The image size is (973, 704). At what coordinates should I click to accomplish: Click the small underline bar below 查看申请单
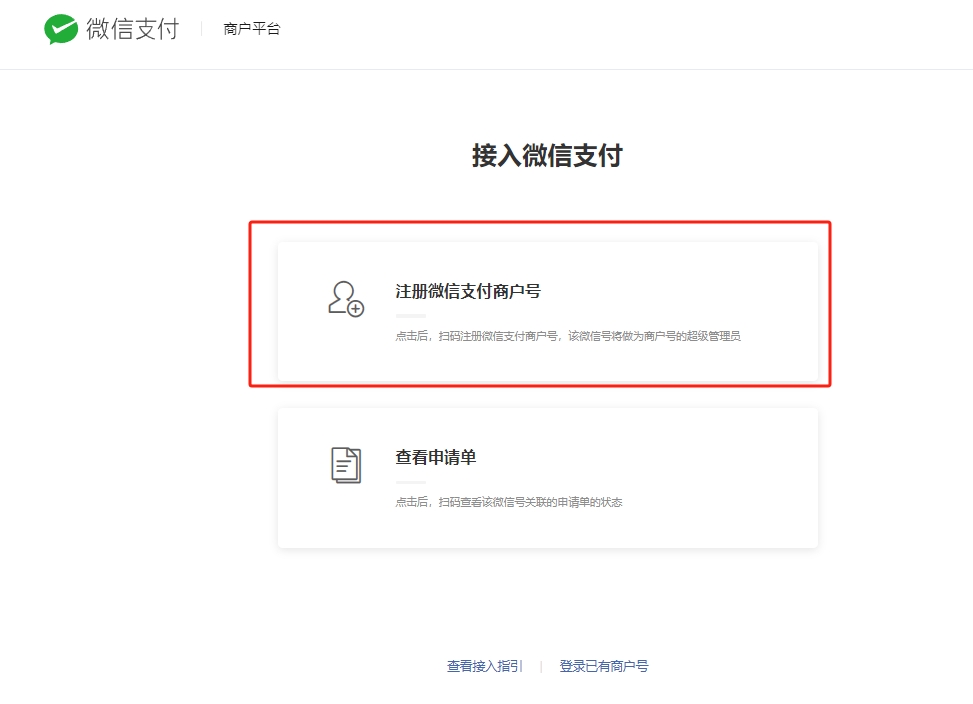click(410, 482)
